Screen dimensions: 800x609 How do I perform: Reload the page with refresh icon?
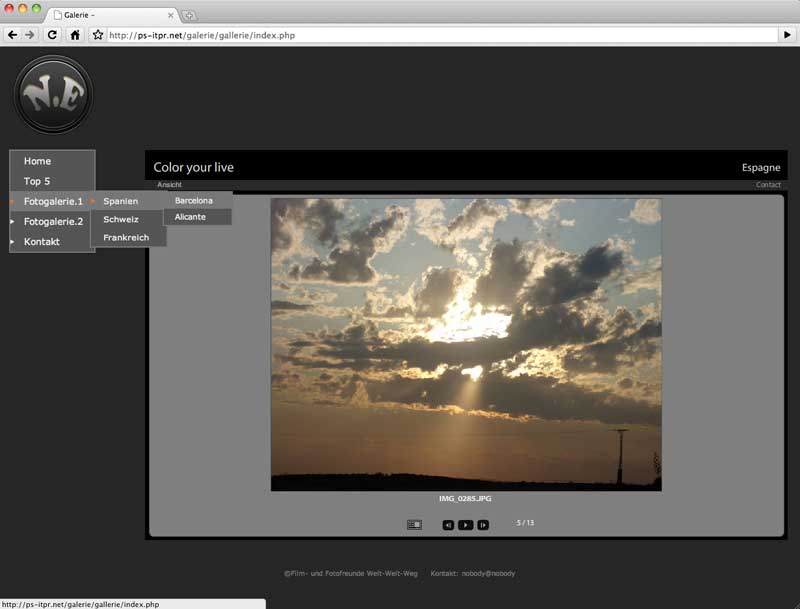[52, 35]
